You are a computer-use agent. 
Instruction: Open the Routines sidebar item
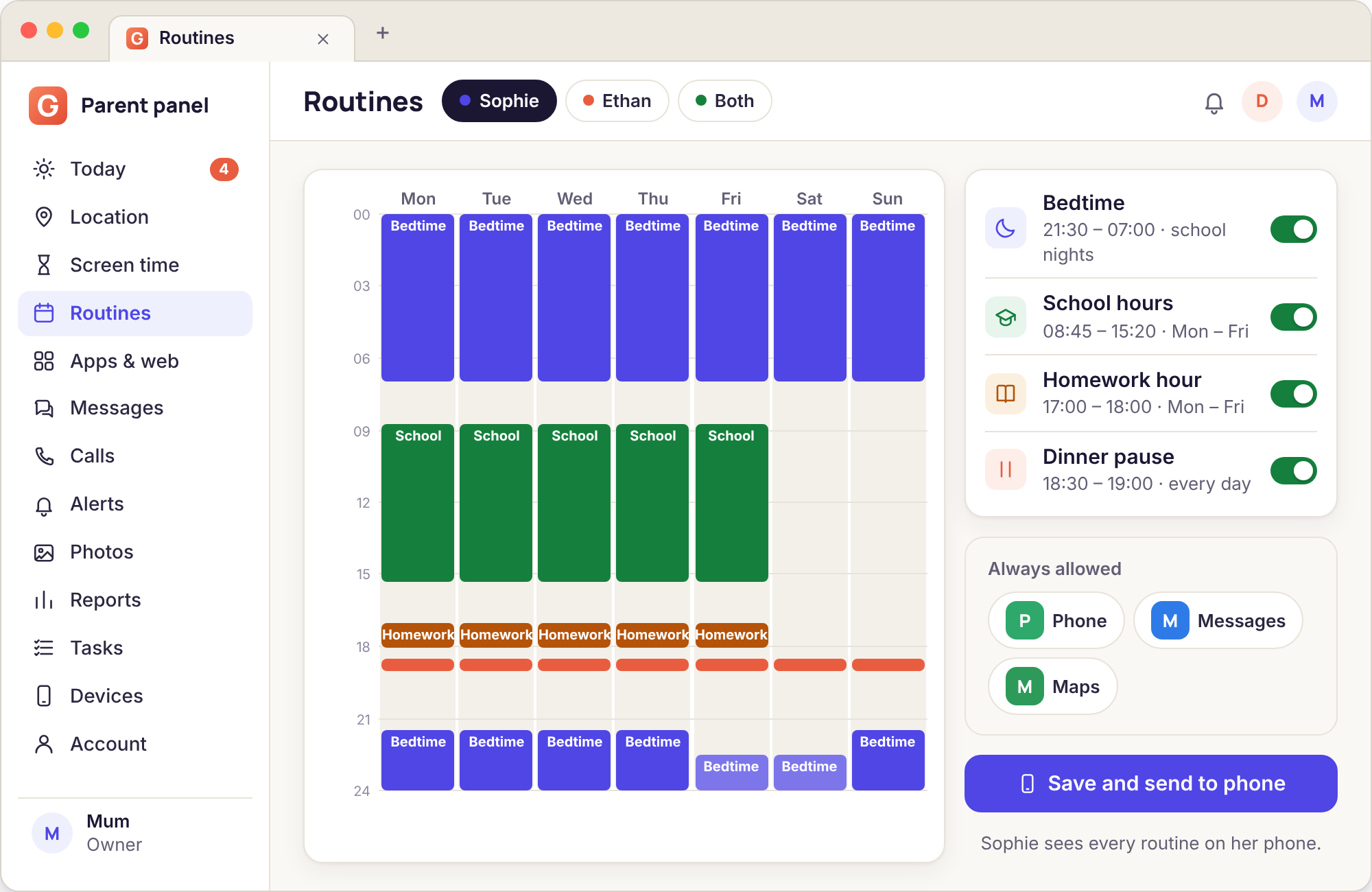(x=135, y=314)
